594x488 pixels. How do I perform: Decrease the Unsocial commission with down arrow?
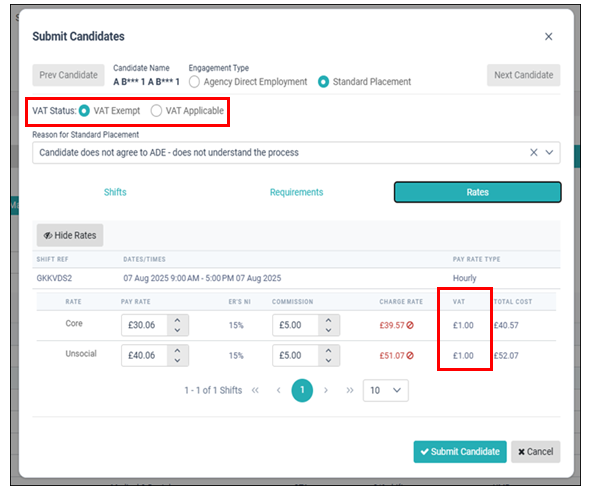[328, 360]
